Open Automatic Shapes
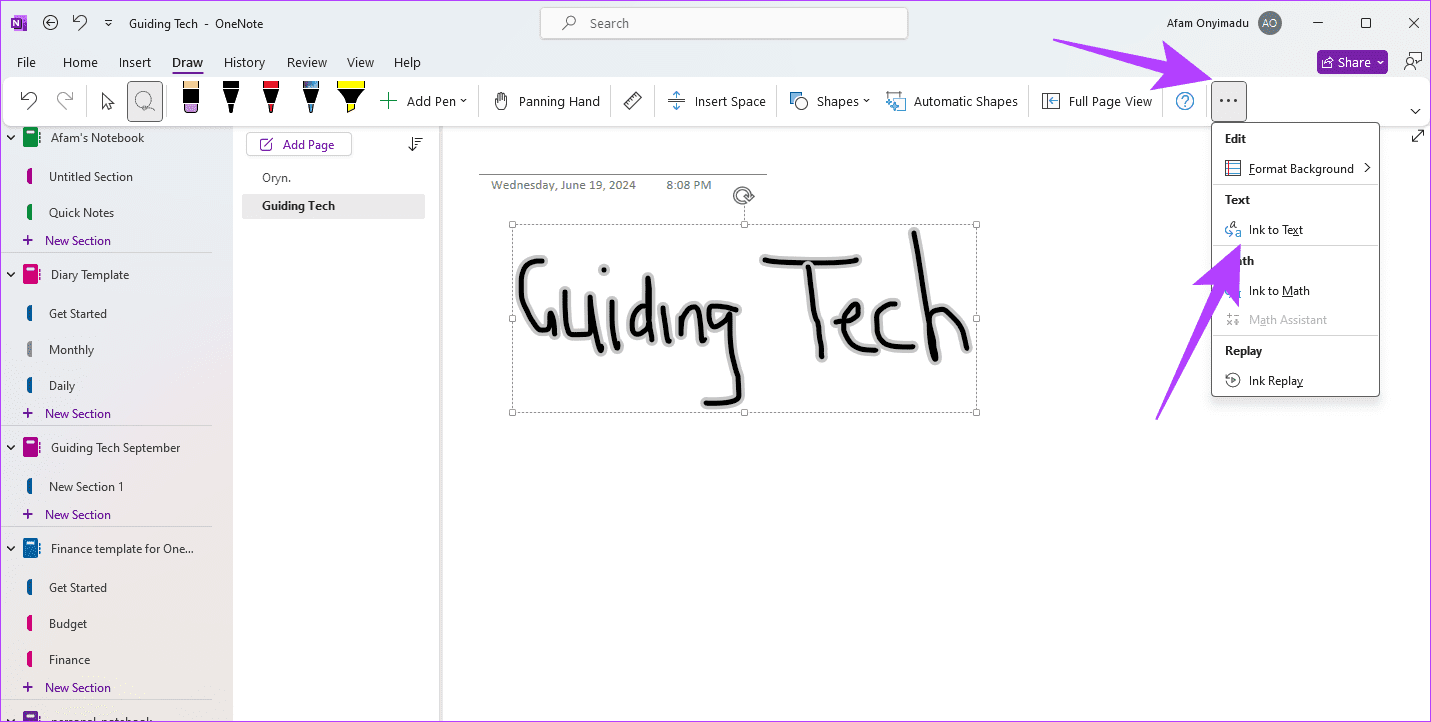The height and width of the screenshot is (722, 1431). (x=951, y=101)
